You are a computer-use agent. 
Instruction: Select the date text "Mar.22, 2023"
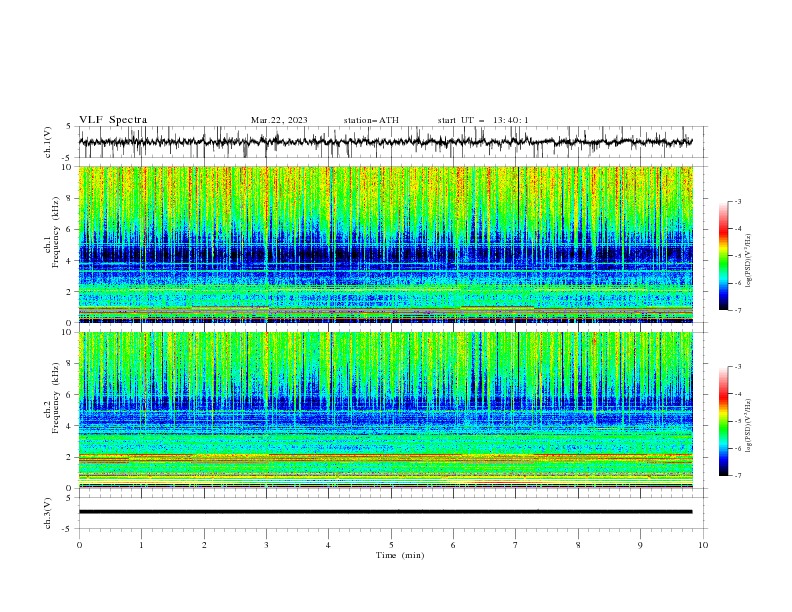point(279,120)
